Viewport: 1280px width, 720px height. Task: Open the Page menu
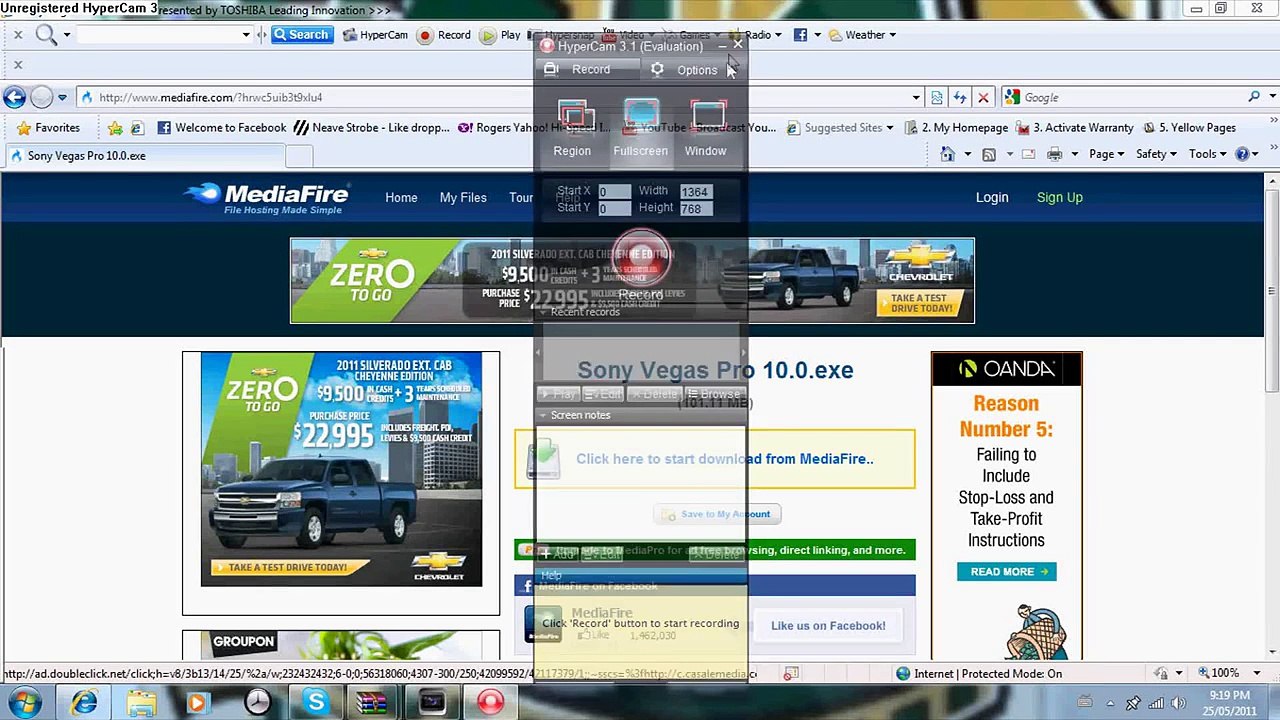click(1106, 154)
